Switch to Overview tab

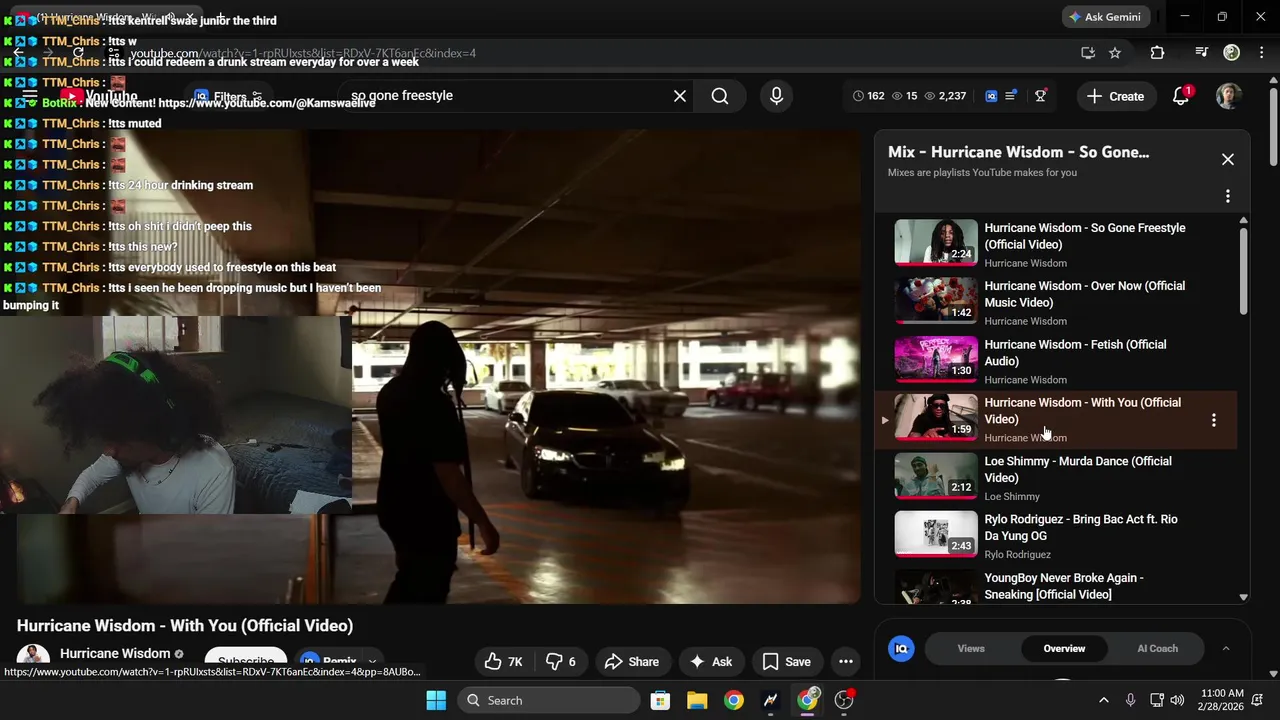point(1064,648)
